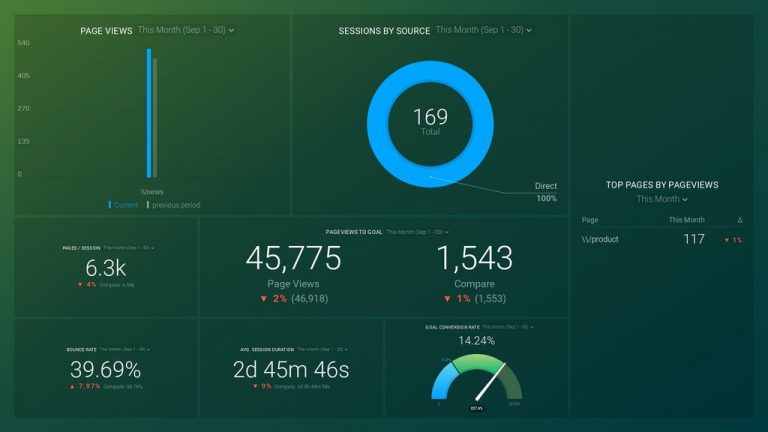Click TOP PAGES BY PAGEVIEWS title

(x=662, y=185)
